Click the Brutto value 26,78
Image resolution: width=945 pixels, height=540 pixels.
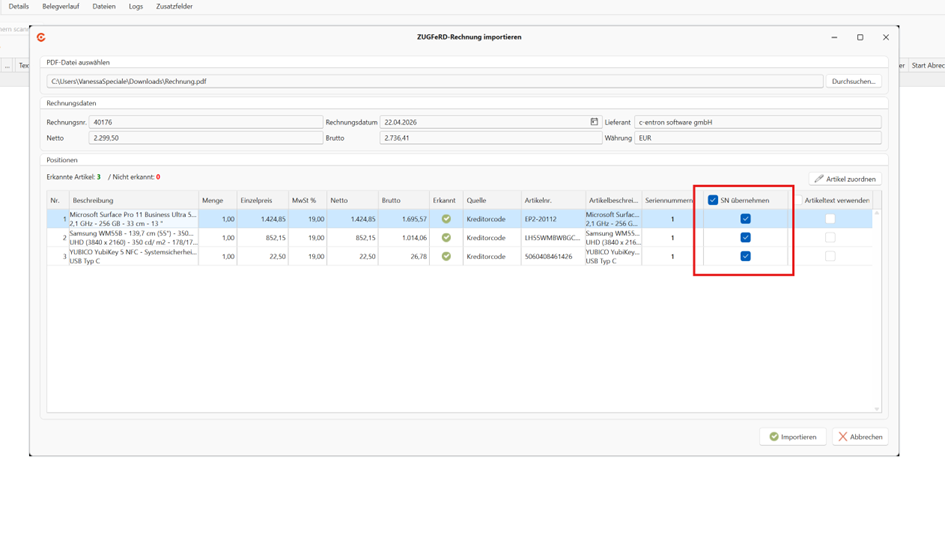(x=418, y=257)
